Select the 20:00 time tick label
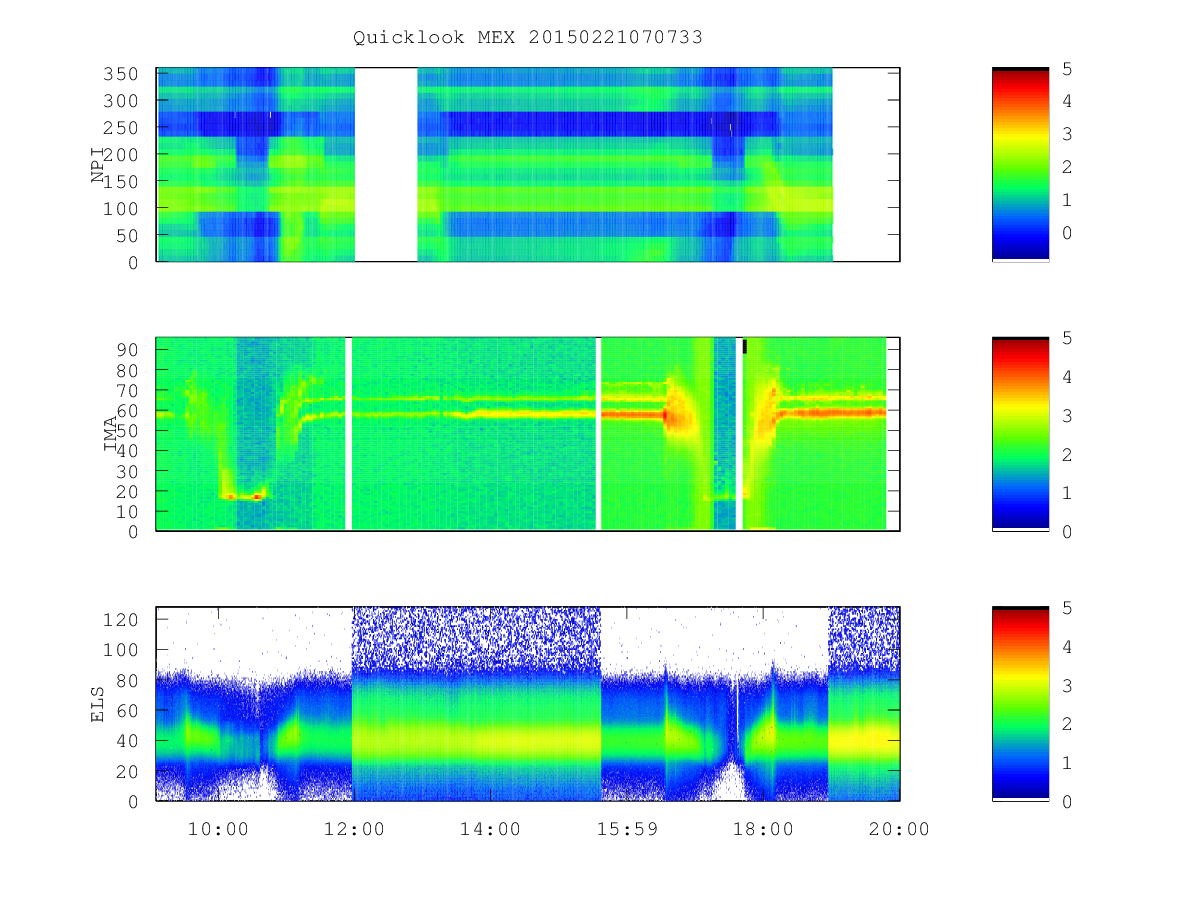1200x900 pixels. click(x=900, y=828)
